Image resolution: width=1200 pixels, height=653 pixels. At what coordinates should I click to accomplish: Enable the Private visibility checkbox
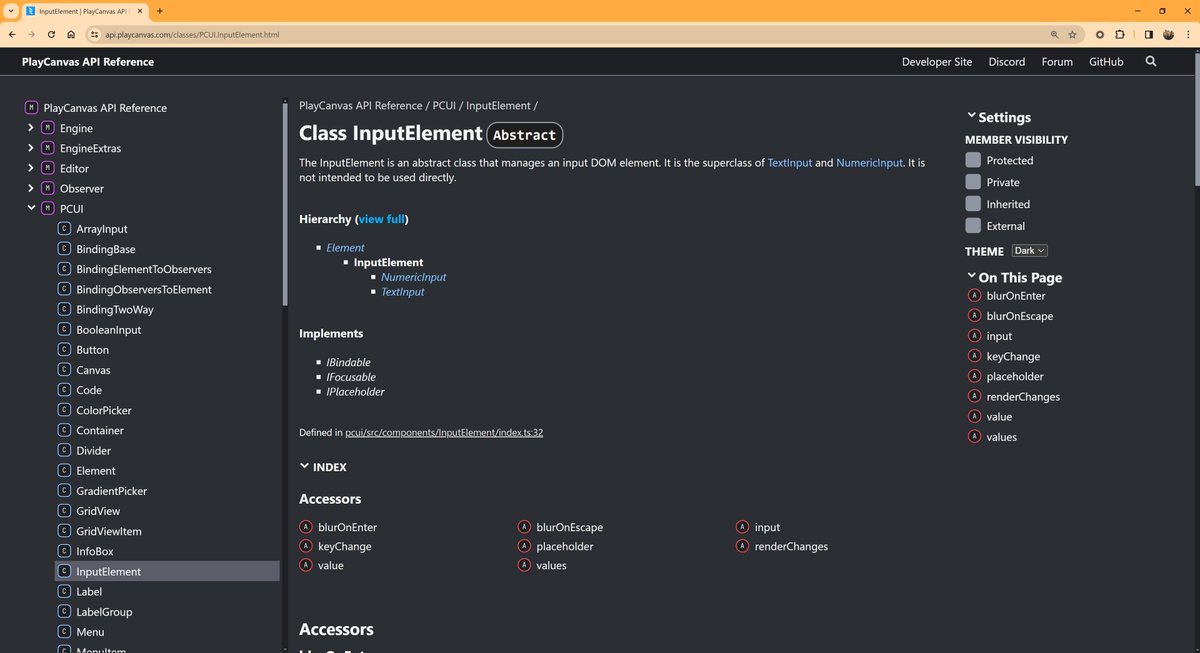click(973, 182)
